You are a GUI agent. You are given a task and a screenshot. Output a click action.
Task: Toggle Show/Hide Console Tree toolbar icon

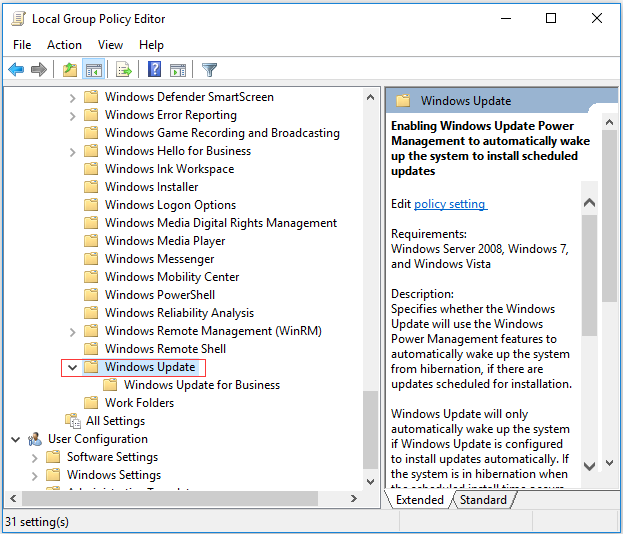click(94, 70)
